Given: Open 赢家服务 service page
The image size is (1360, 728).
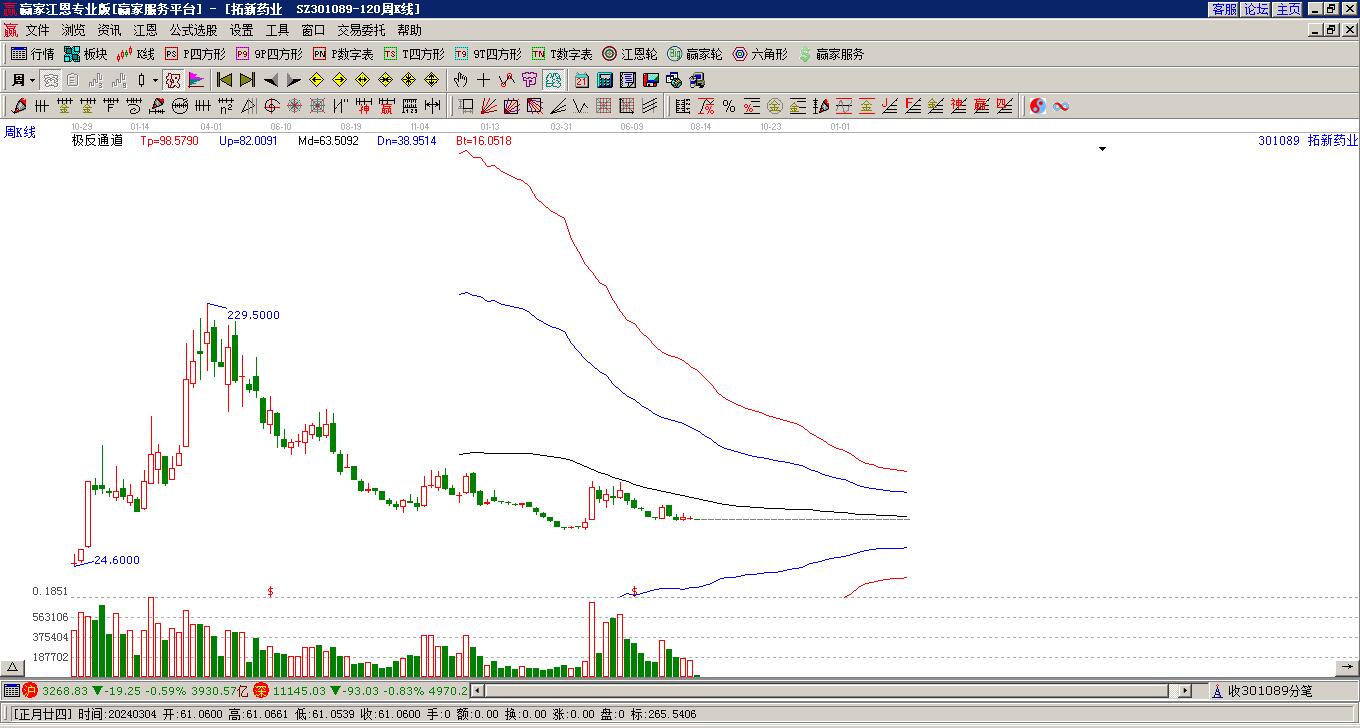Looking at the screenshot, I should (x=831, y=54).
